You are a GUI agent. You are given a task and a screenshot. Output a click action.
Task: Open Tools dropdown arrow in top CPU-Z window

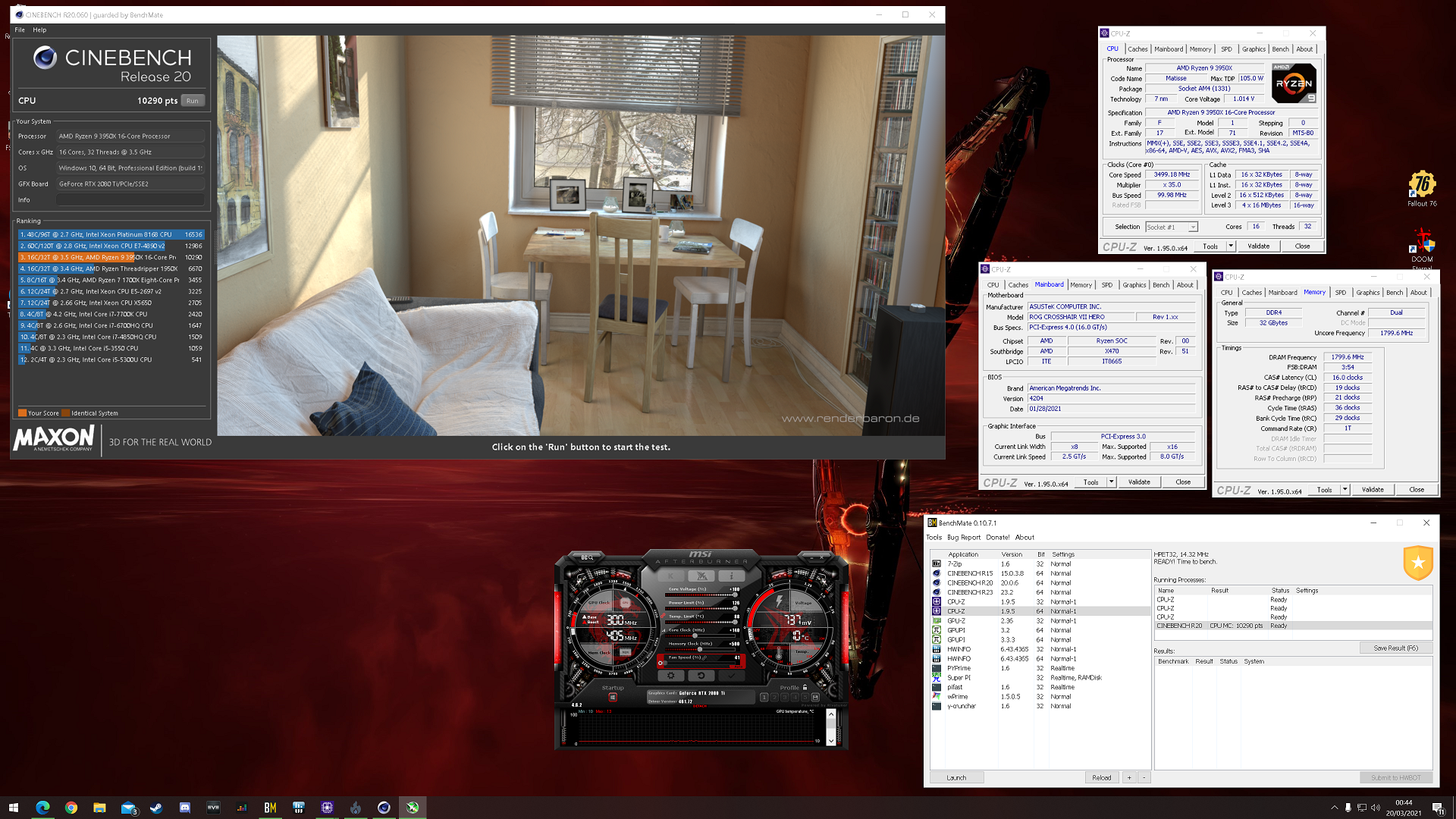pos(1231,246)
